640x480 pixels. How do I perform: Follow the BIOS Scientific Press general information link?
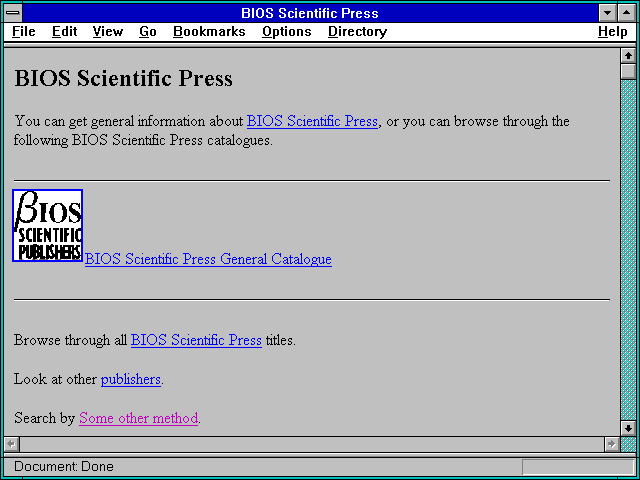click(312, 121)
